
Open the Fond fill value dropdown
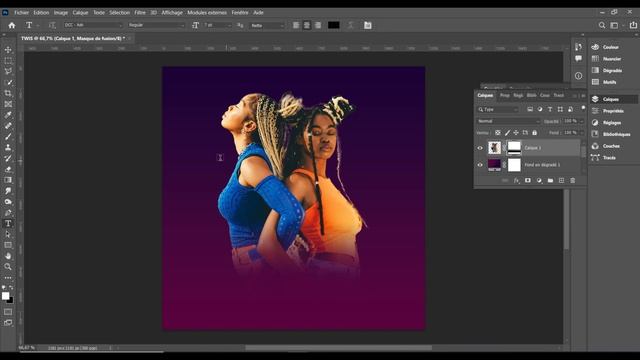pos(582,133)
